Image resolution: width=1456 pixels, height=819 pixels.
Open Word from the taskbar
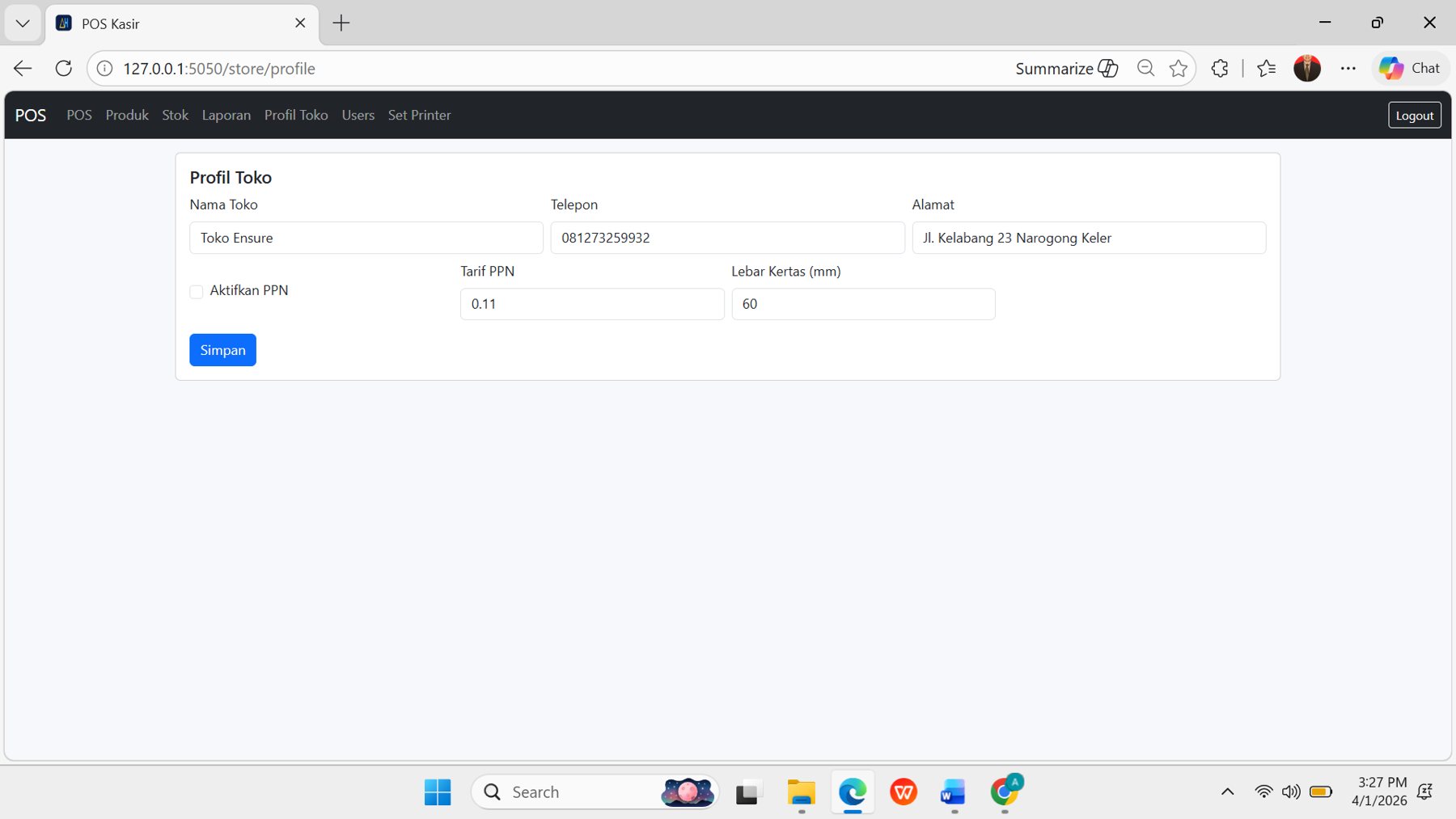pyautogui.click(x=952, y=792)
